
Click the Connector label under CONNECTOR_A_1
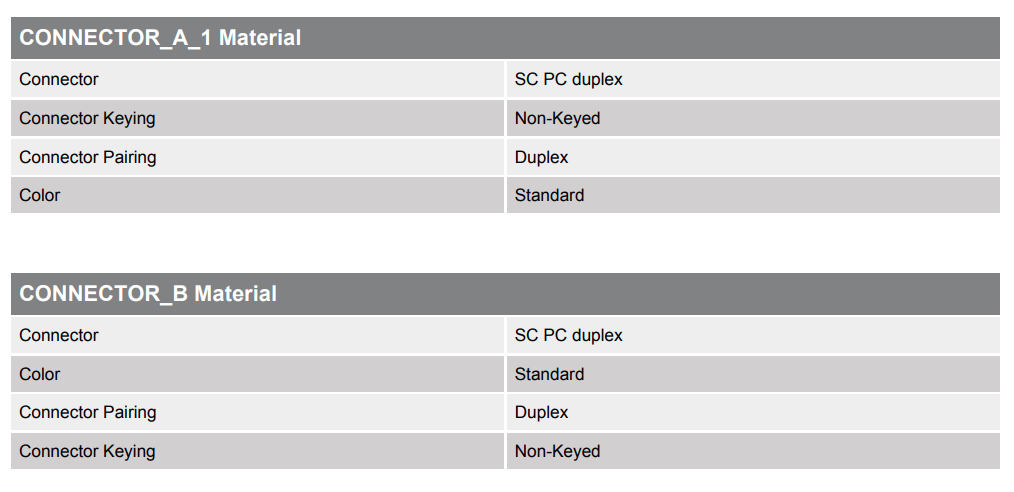click(x=59, y=80)
